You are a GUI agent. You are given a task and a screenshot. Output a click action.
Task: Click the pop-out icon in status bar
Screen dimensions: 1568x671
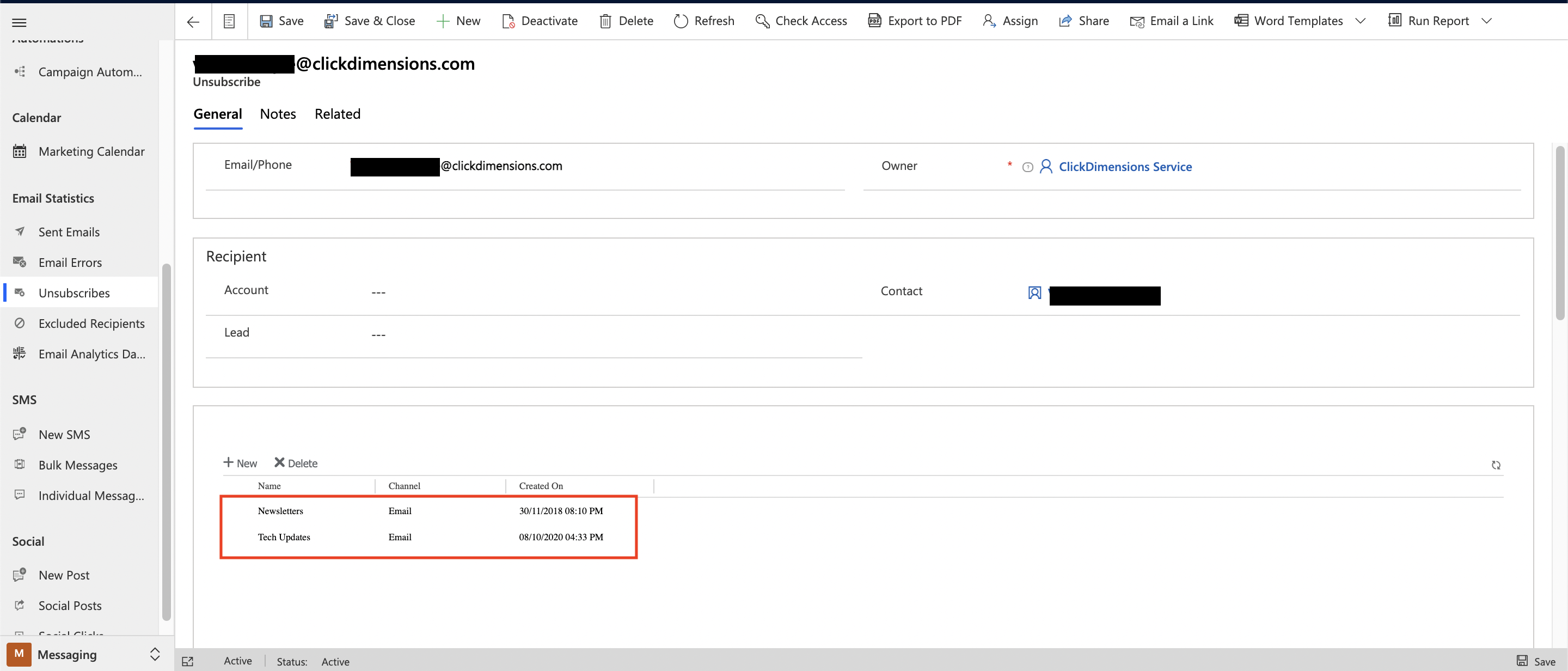(187, 662)
